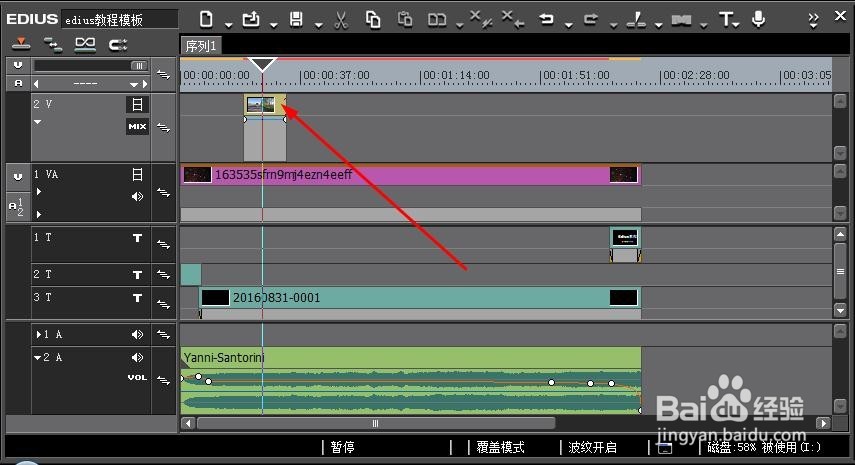Screen dimensions: 855x465
Task: Toggle insert/overwrite mode icon
Action: [21, 44]
